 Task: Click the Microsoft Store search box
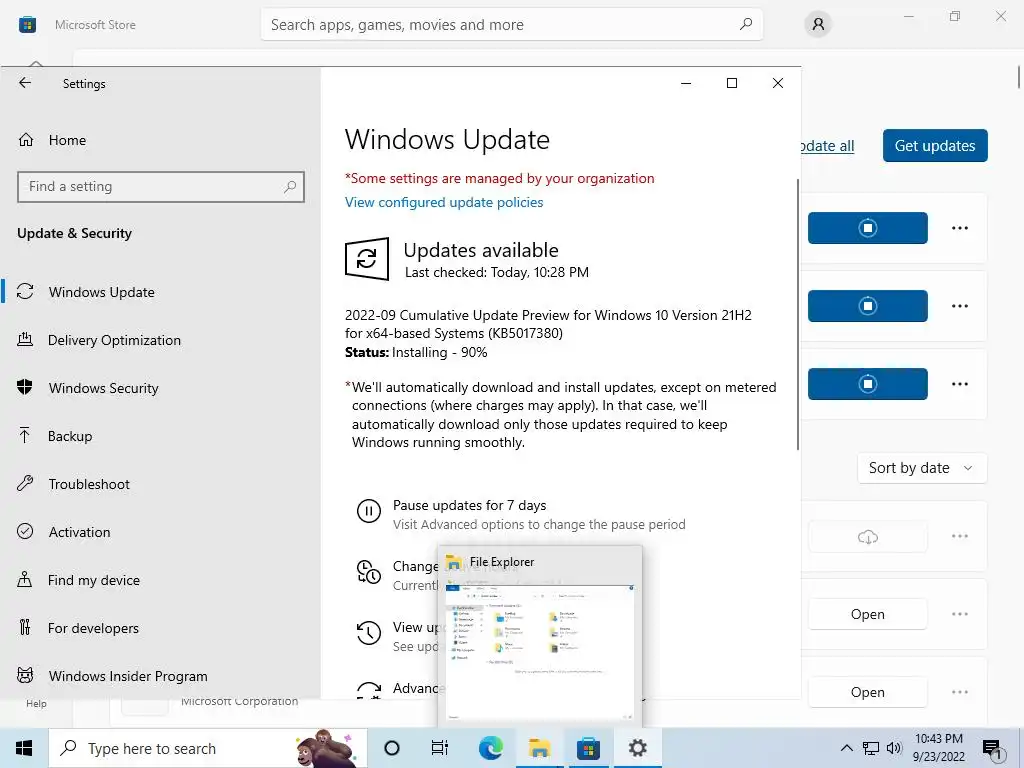[511, 25]
